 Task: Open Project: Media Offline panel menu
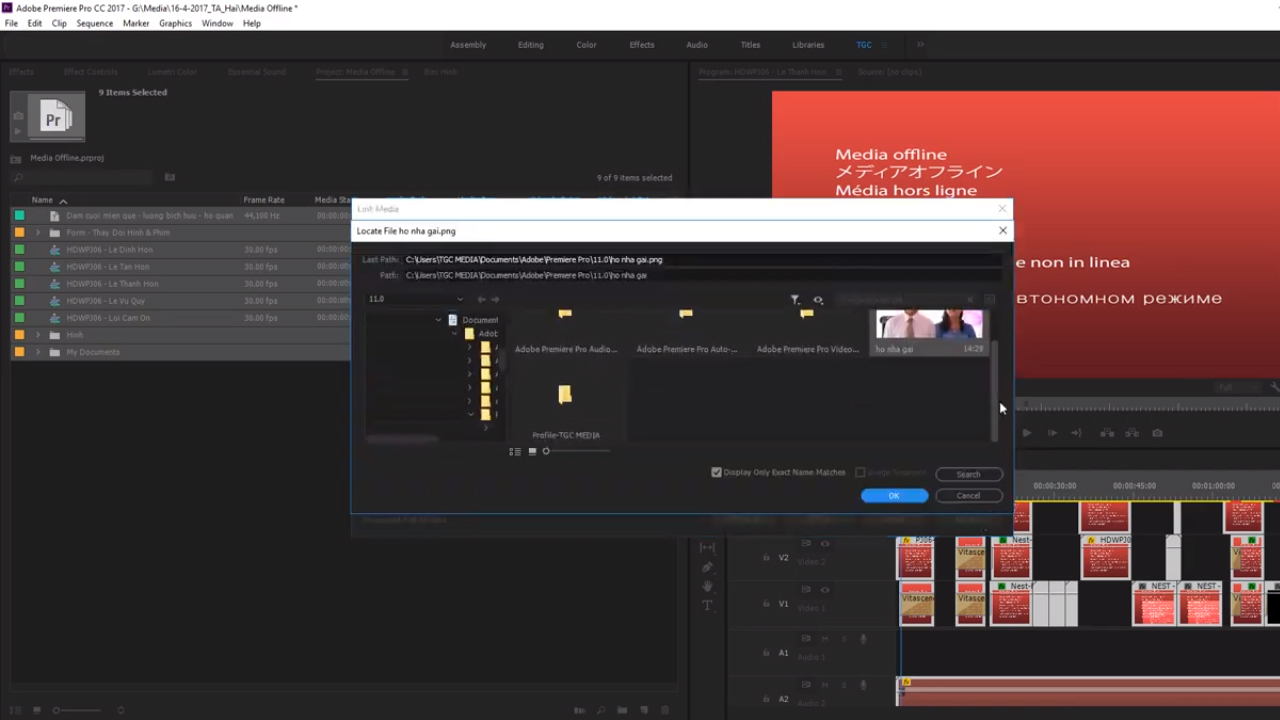click(x=404, y=72)
